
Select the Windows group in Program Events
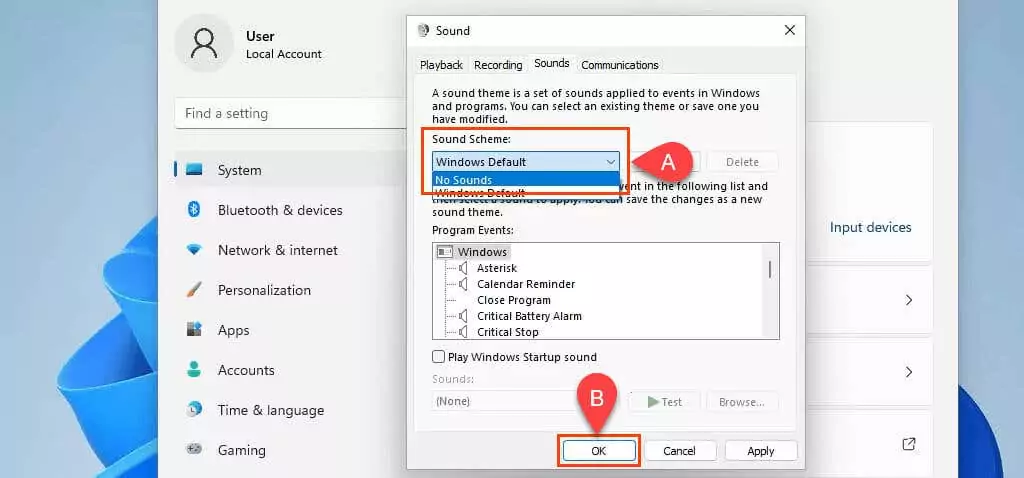click(x=482, y=252)
